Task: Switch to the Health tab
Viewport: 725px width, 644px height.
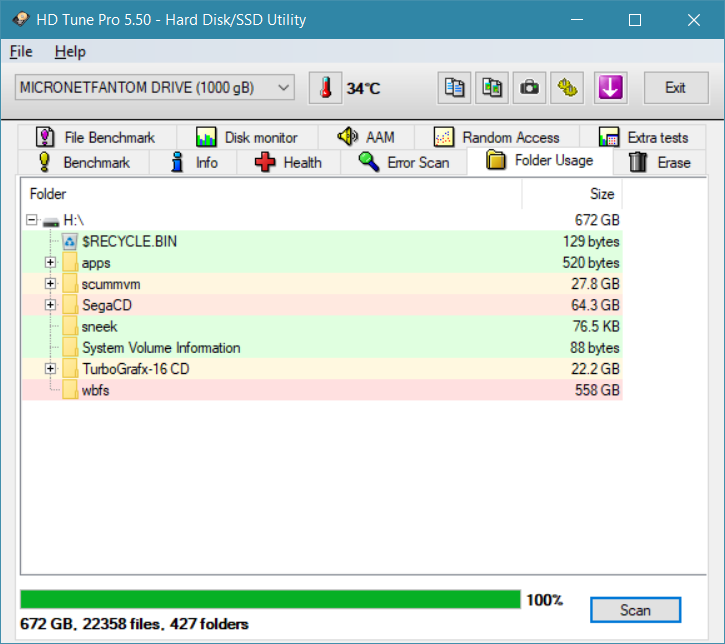Action: tap(289, 162)
